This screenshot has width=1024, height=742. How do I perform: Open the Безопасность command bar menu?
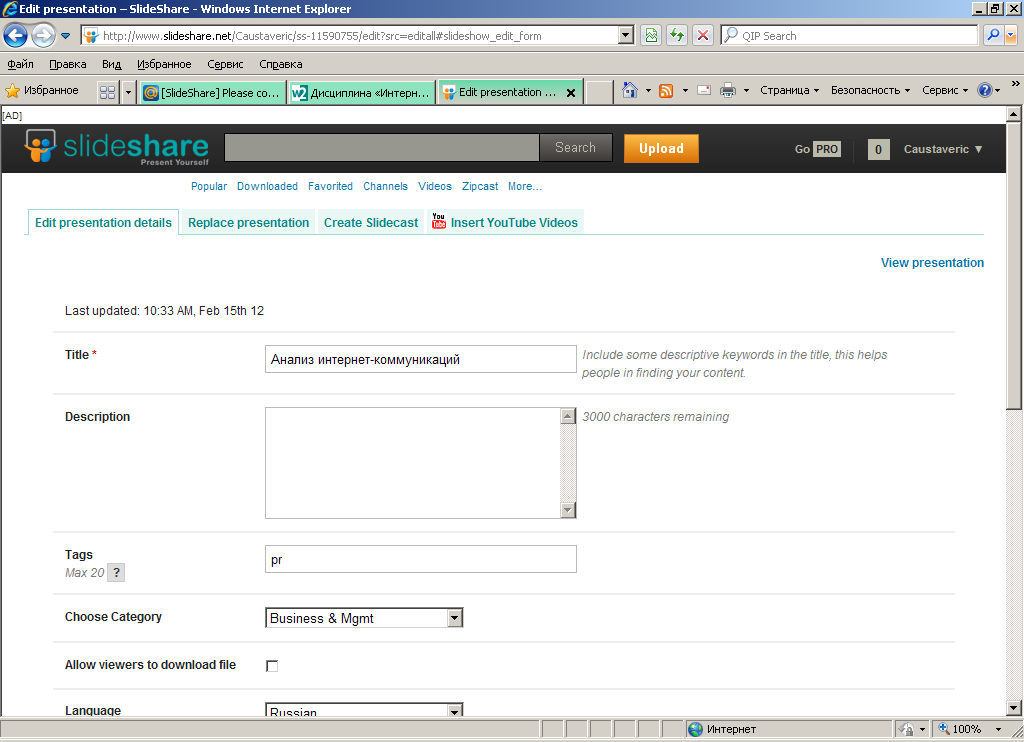coord(870,90)
